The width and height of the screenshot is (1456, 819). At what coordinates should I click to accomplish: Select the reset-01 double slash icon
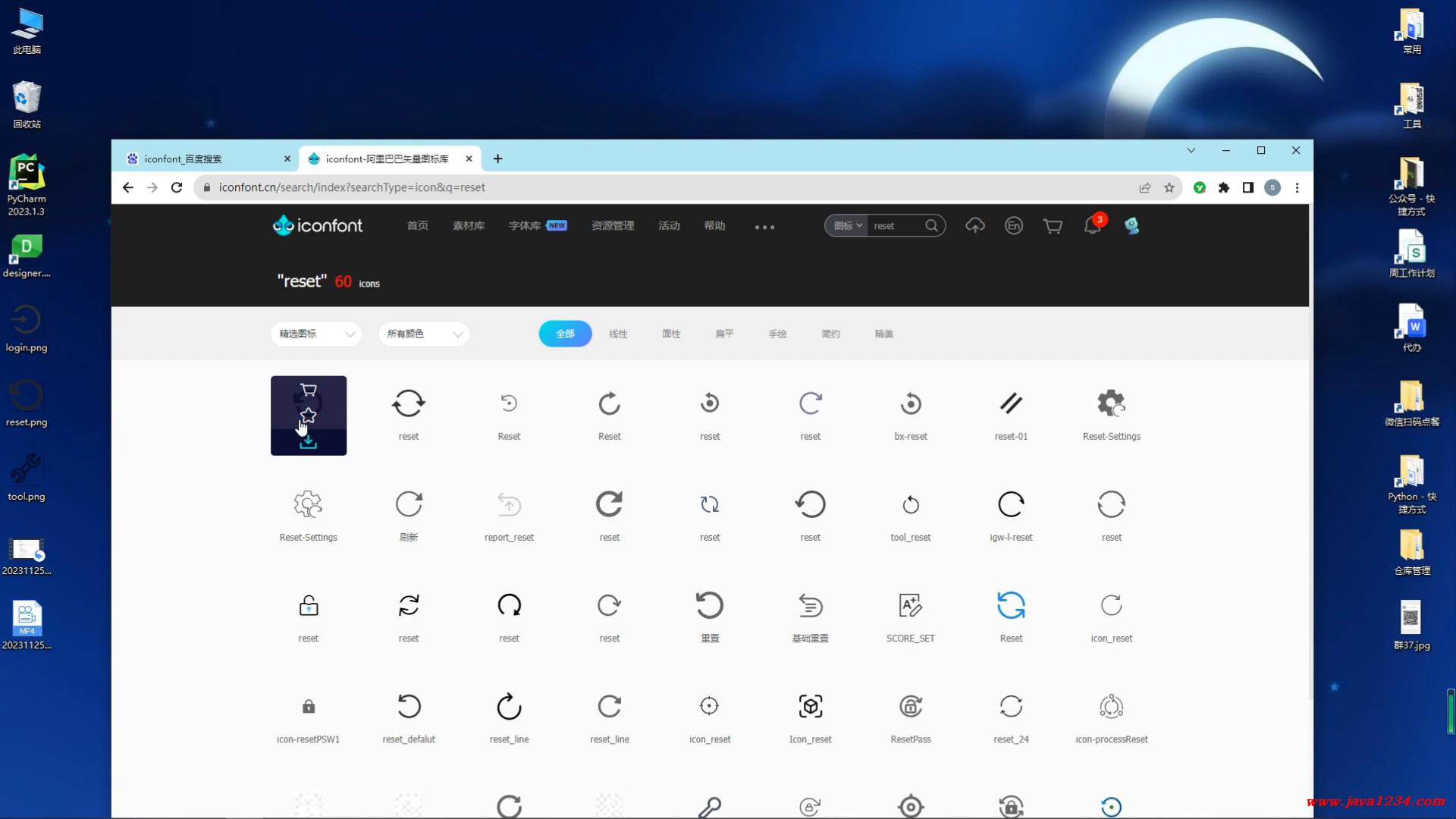pyautogui.click(x=1011, y=403)
